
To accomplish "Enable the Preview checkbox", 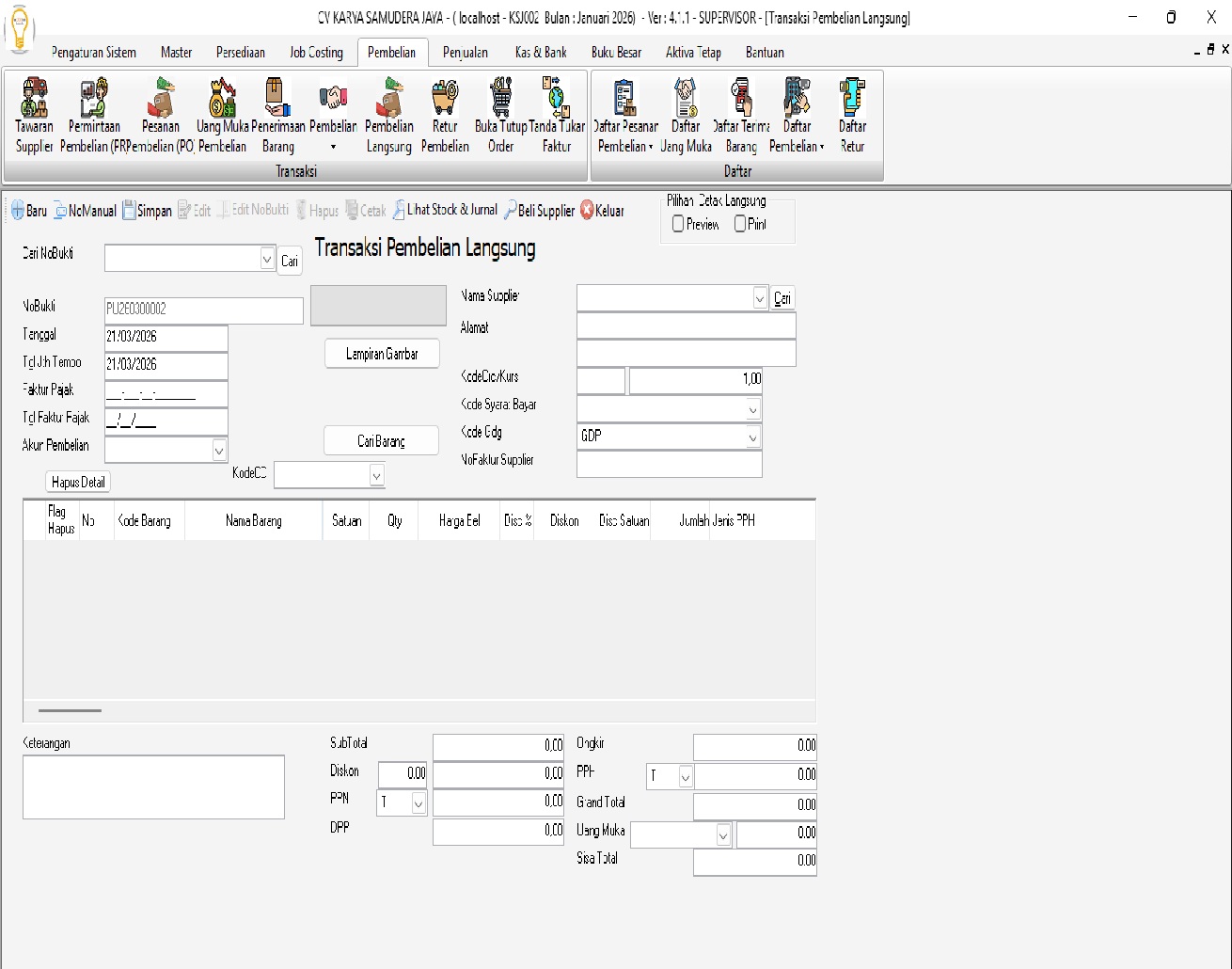I will pos(678,224).
